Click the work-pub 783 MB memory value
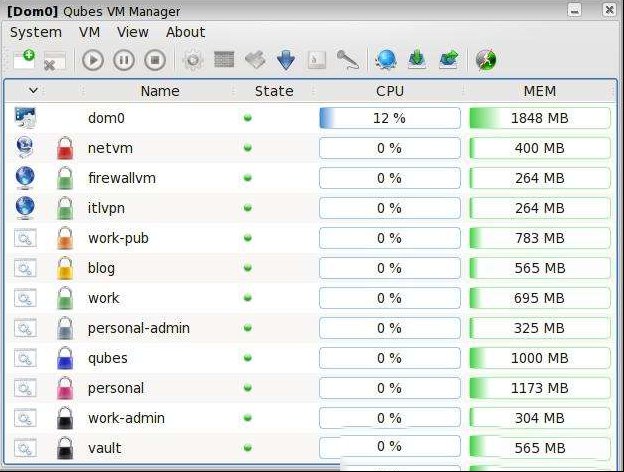624x472 pixels. [x=540, y=238]
